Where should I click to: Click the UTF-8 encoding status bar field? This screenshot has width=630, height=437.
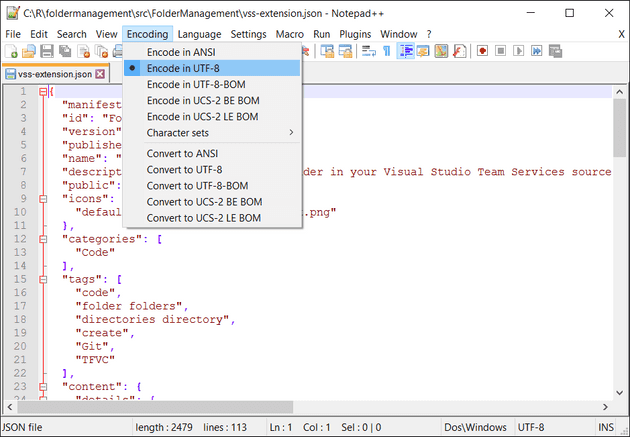coord(553,427)
